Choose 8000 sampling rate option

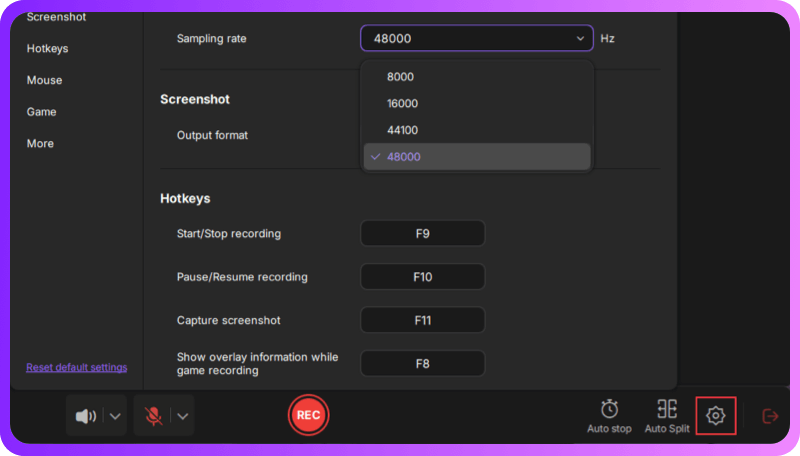pyautogui.click(x=477, y=77)
